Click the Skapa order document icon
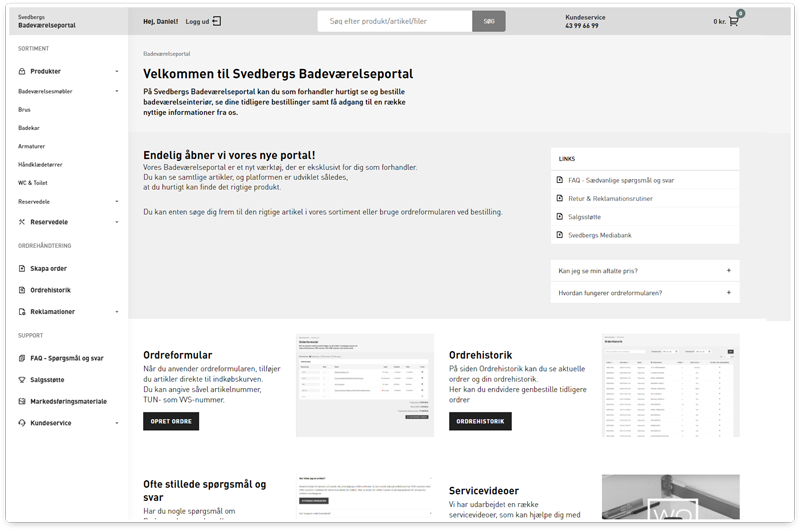Screen dimensions: 800x530 click(x=21, y=268)
